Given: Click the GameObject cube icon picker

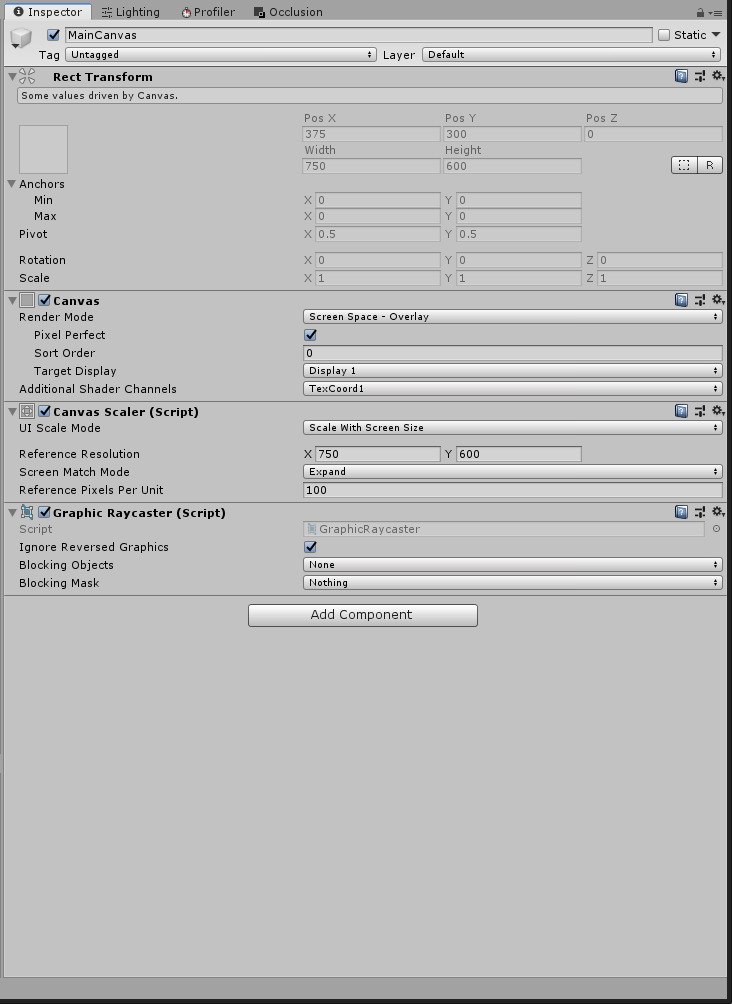Looking at the screenshot, I should pos(21,38).
